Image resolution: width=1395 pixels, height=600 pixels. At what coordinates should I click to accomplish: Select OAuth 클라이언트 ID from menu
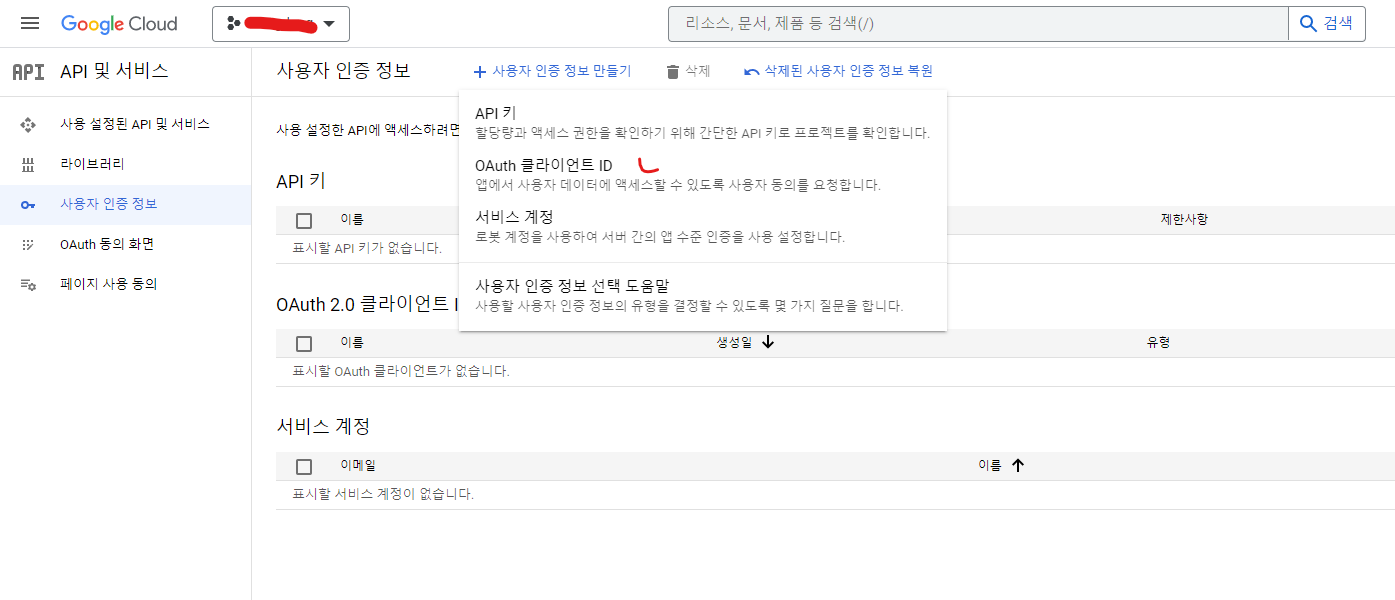[x=543, y=165]
